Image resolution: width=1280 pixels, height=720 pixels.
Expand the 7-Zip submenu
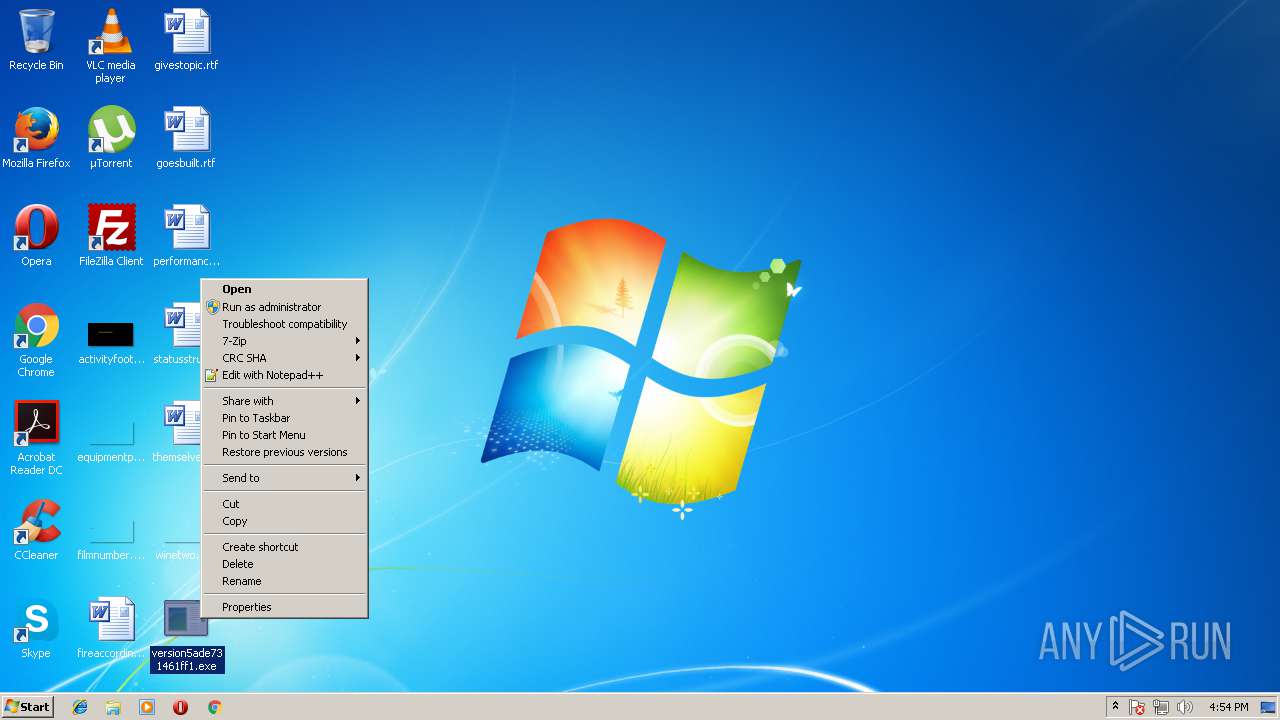pyautogui.click(x=284, y=341)
